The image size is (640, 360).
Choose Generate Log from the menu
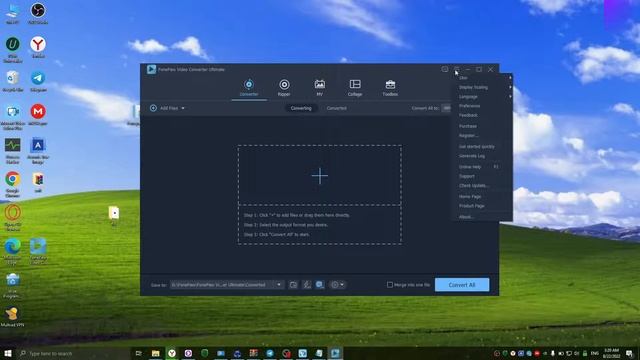pos(482,156)
